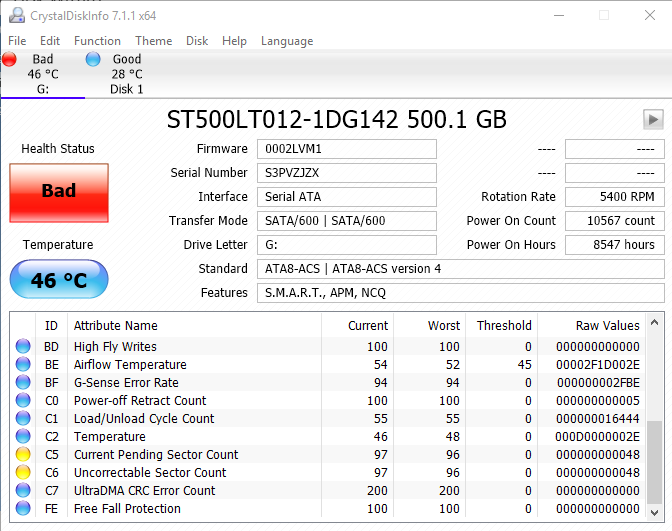Viewport: 672px width, 531px height.
Task: Go to next disk with arrow button
Action: [653, 119]
